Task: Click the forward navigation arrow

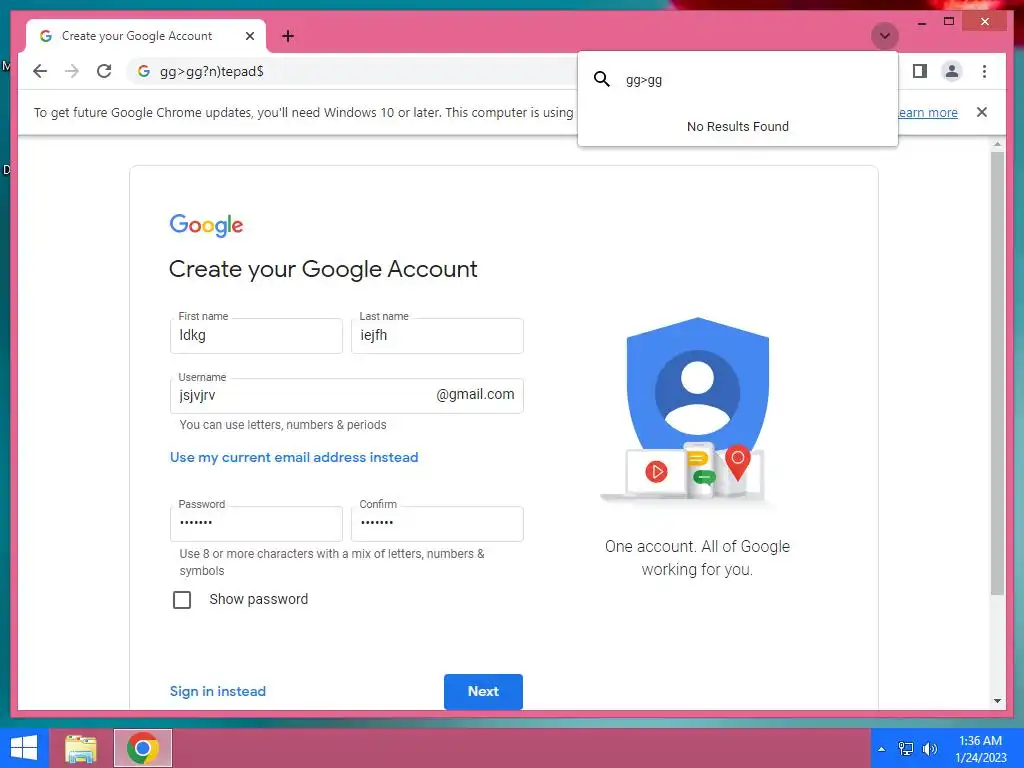Action: pos(72,71)
